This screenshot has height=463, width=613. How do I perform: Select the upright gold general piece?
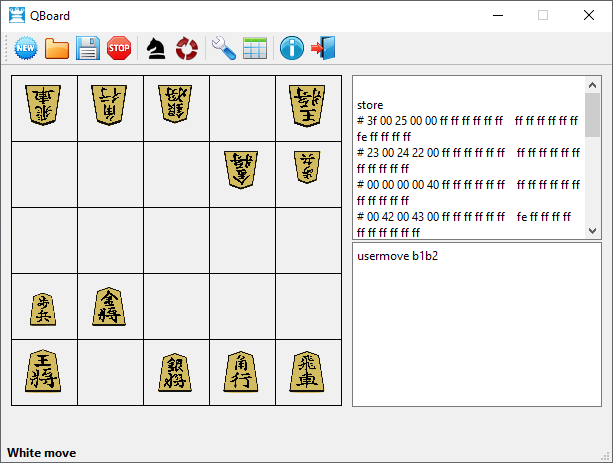click(x=109, y=306)
